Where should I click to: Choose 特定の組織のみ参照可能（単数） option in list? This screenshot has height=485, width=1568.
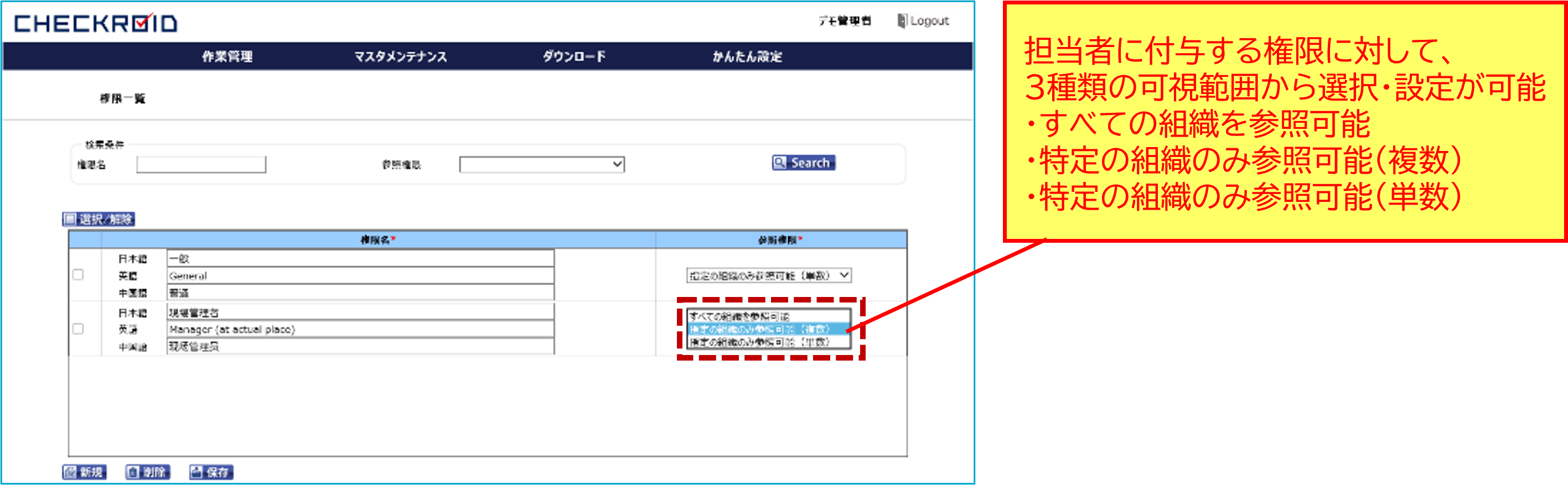pos(768,342)
